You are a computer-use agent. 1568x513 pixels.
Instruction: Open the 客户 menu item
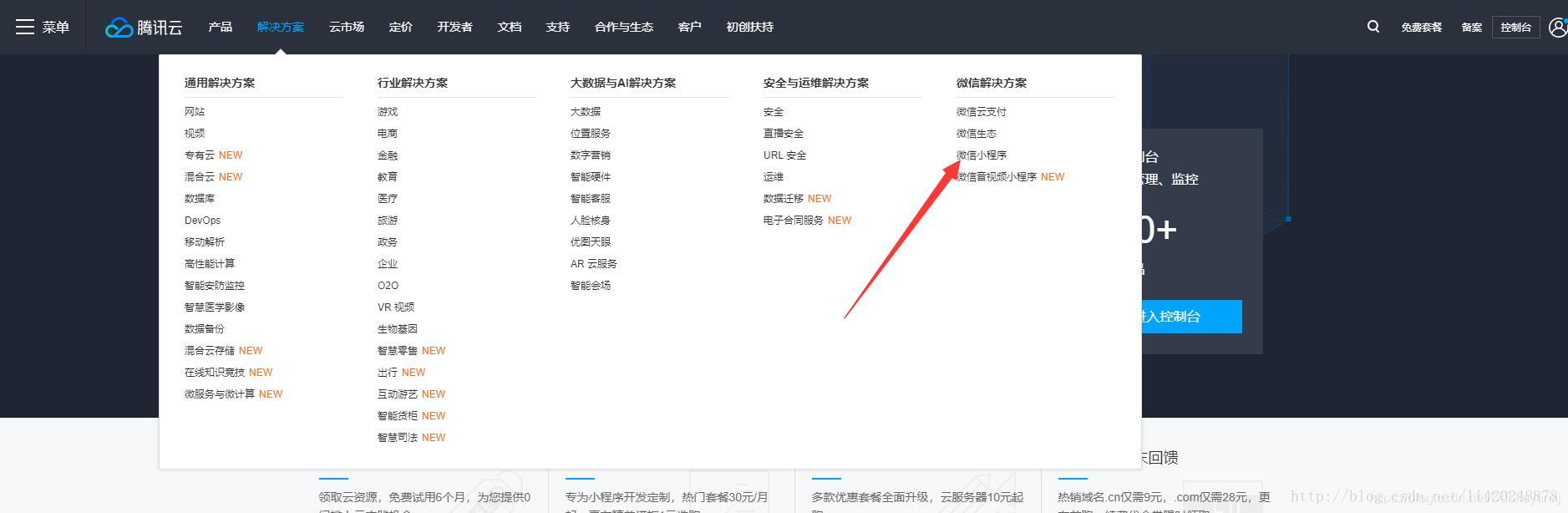(x=690, y=27)
